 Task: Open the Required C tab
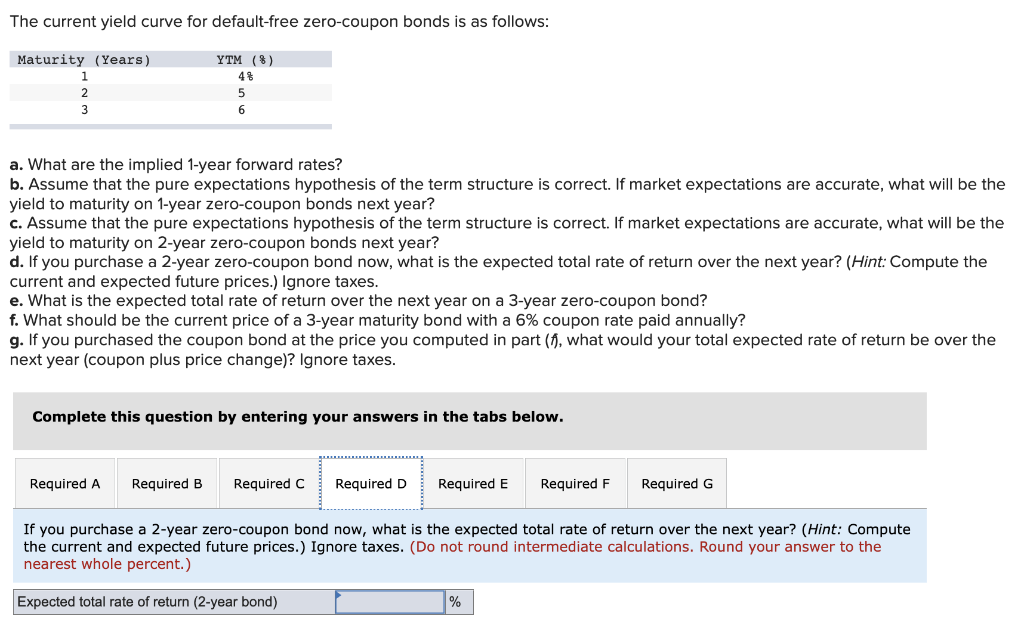click(x=269, y=483)
